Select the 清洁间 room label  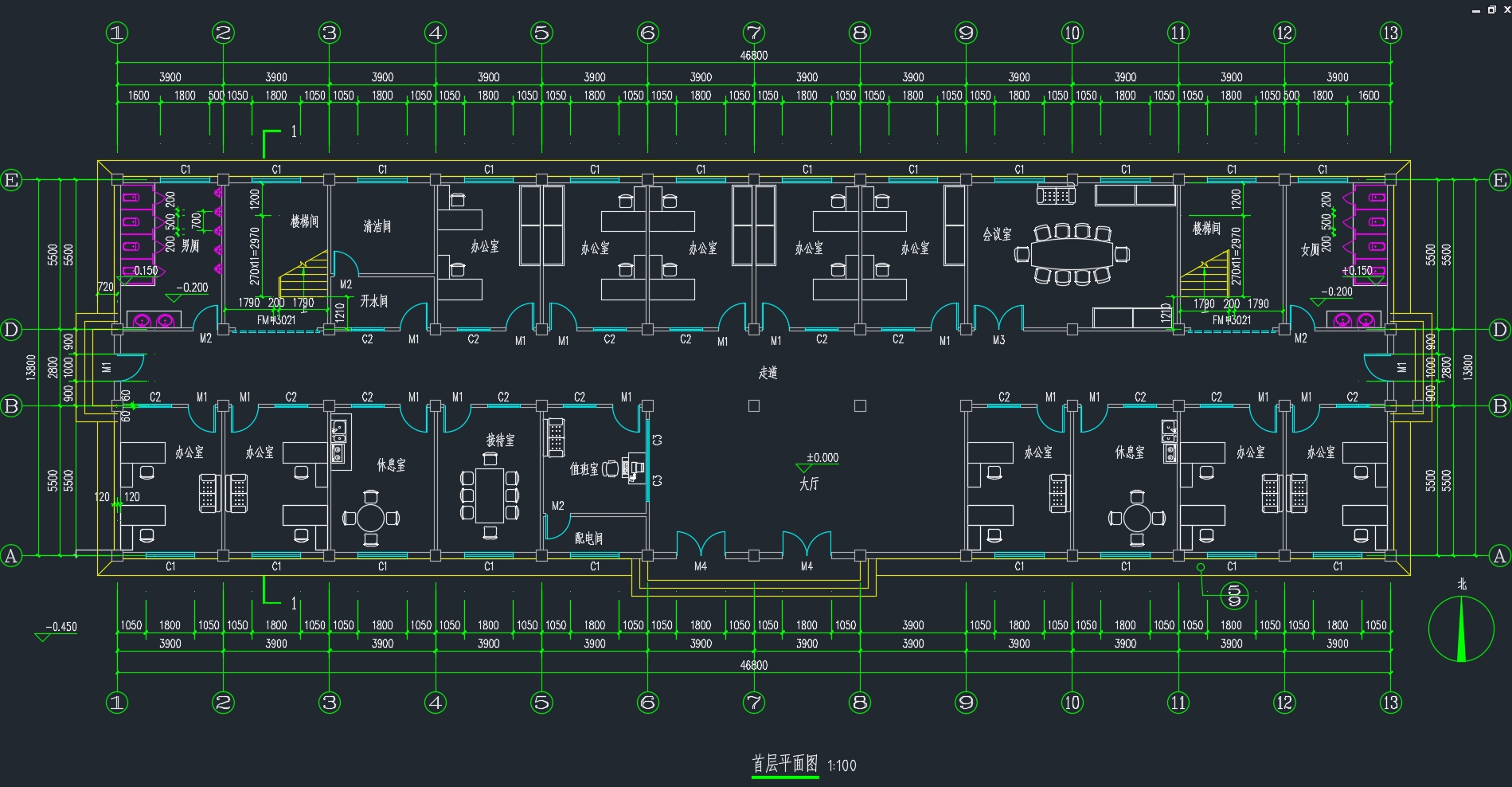(x=377, y=226)
